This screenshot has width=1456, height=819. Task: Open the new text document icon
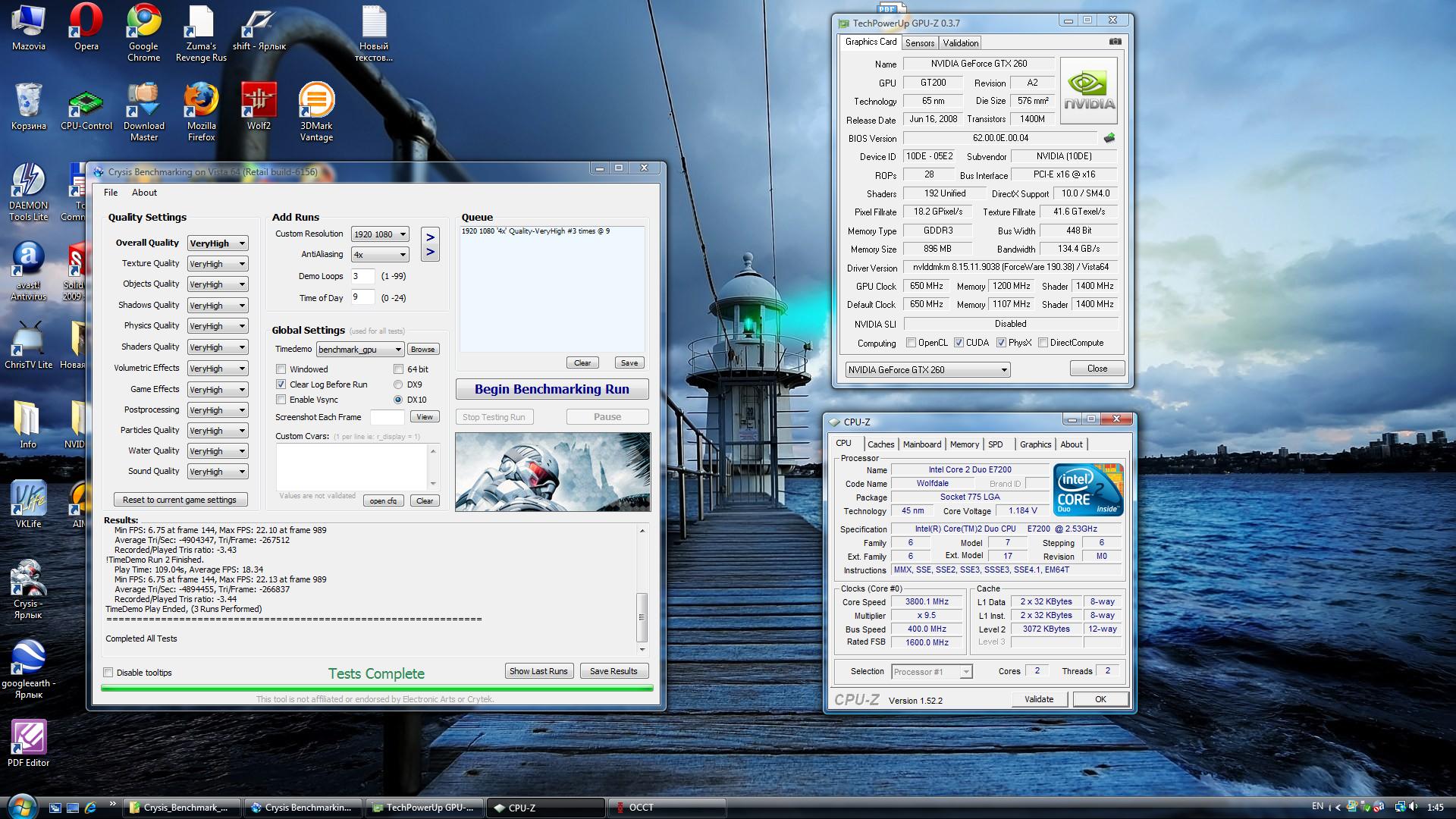tap(375, 33)
